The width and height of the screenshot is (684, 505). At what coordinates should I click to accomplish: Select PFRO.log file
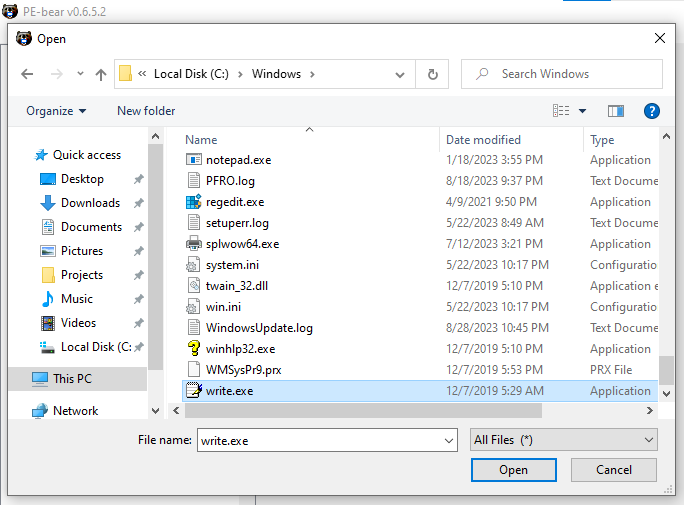(x=230, y=181)
